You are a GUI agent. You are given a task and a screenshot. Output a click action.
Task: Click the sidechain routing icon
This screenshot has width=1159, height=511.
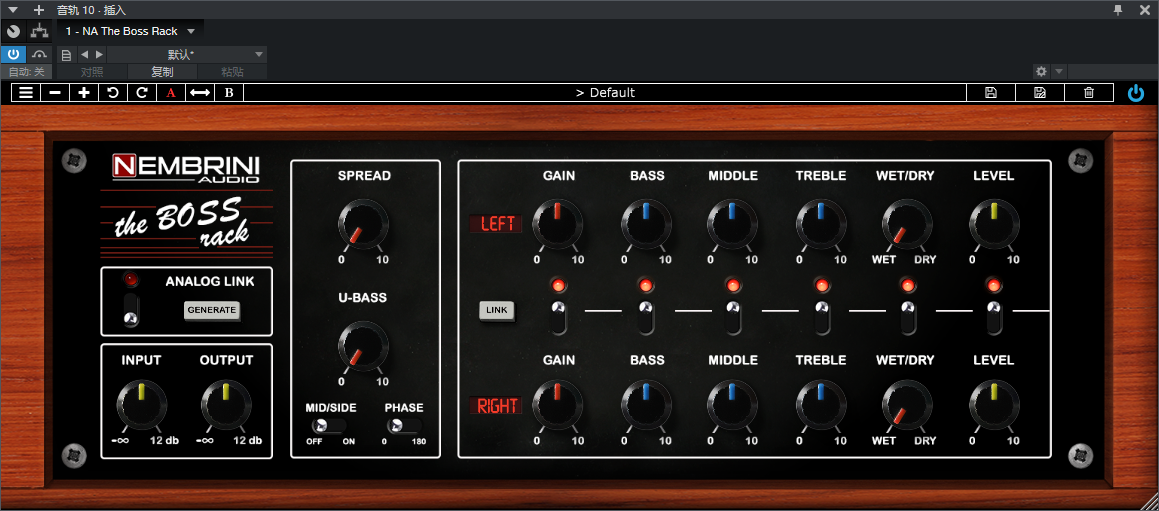(x=39, y=31)
